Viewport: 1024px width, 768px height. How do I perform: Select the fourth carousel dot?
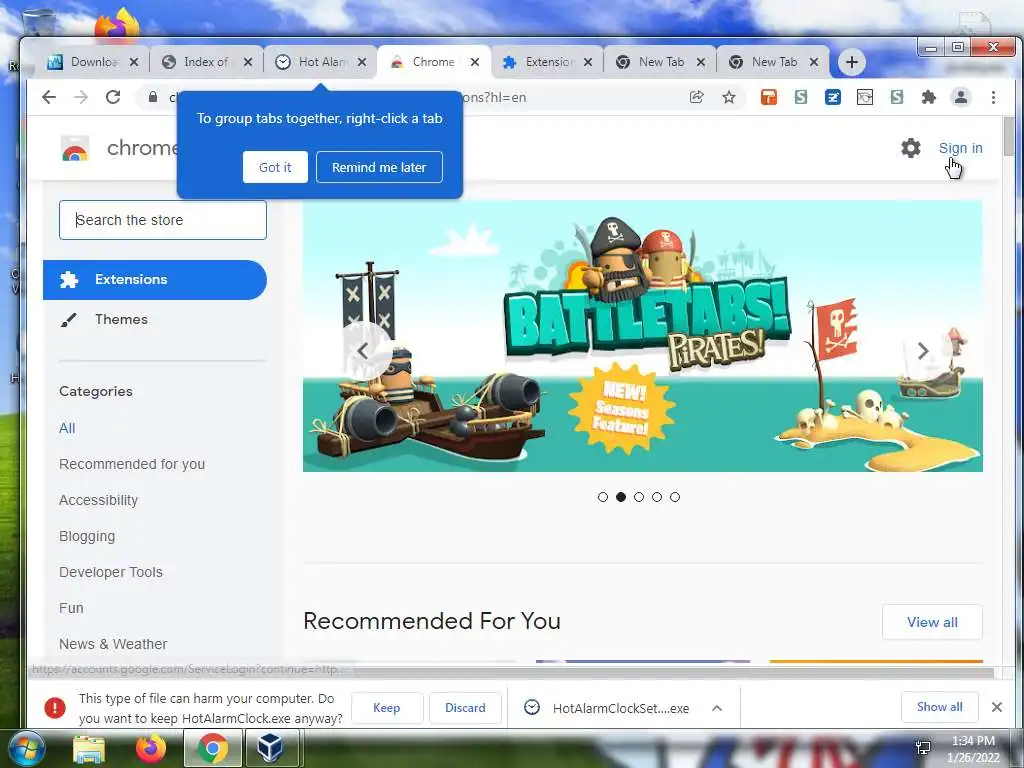(x=657, y=497)
